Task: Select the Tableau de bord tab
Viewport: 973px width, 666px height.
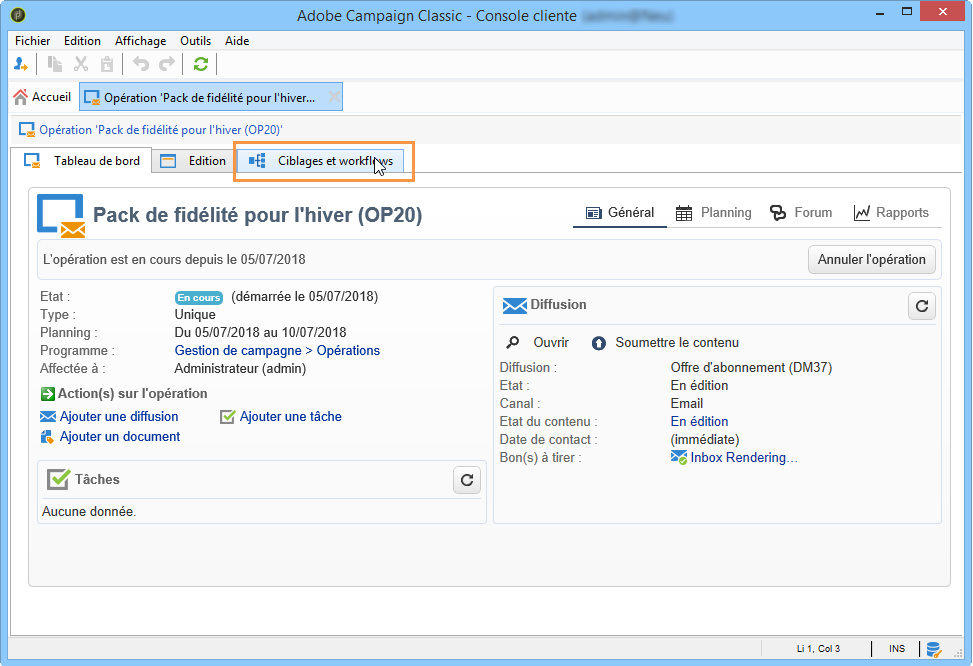Action: click(x=81, y=161)
